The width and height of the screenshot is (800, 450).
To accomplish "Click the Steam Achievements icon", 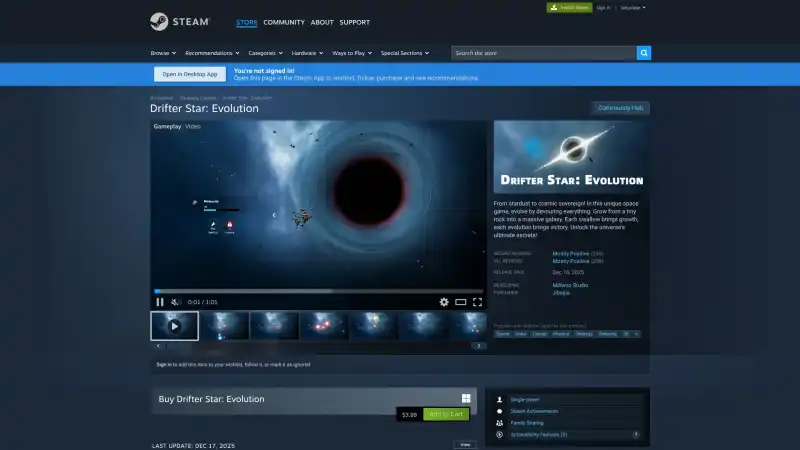I will [499, 411].
